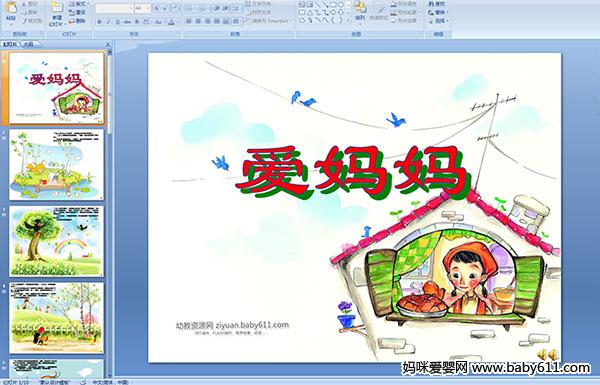The image size is (600, 385).
Task: Toggle Italic formatting
Action: (x=108, y=22)
